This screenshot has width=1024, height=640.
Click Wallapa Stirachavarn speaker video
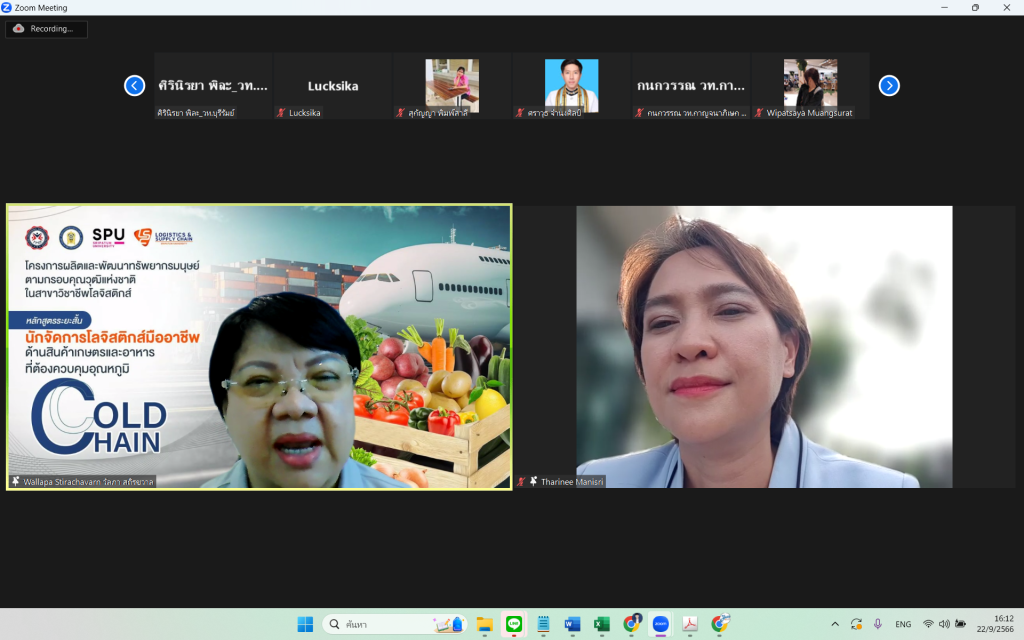pyautogui.click(x=259, y=347)
